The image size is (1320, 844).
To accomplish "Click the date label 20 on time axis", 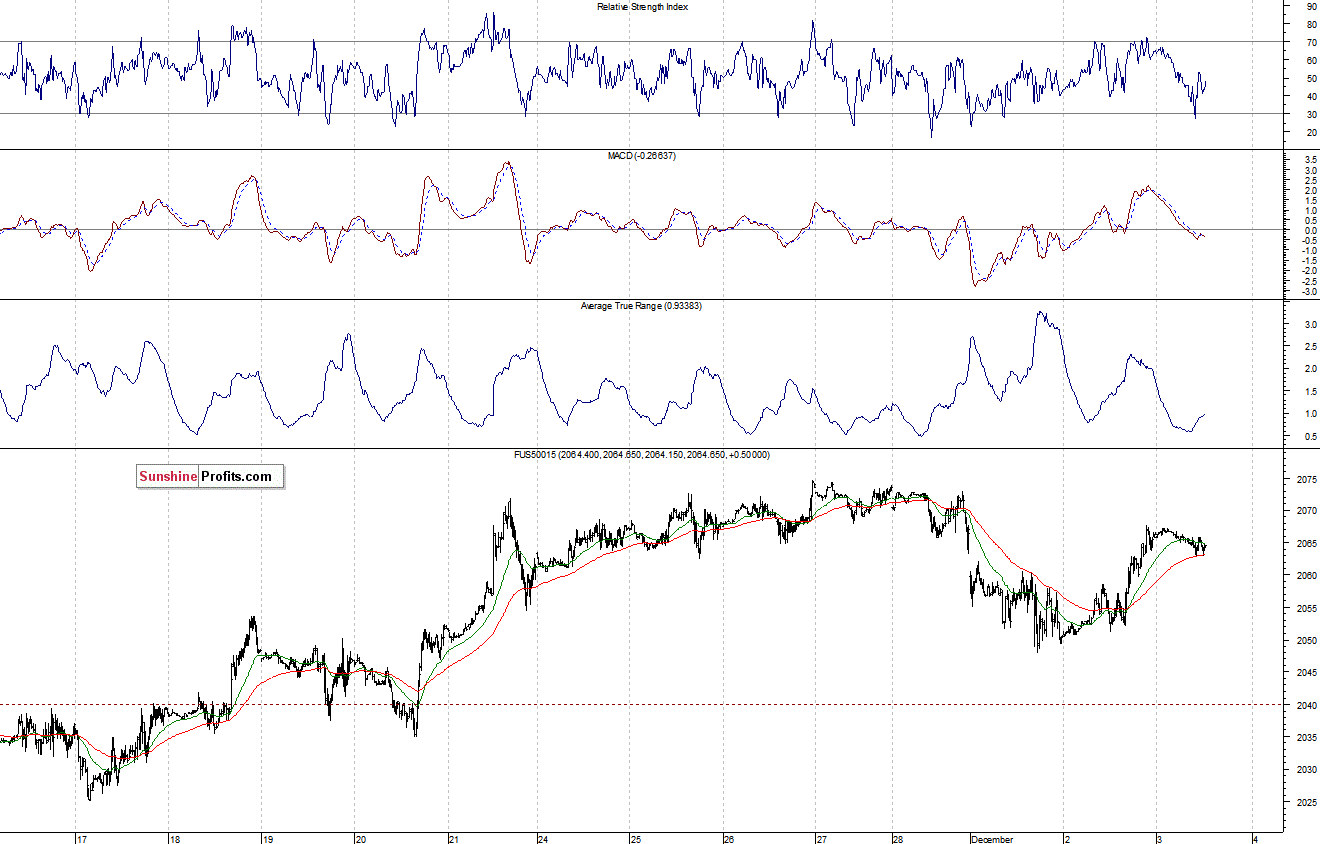I will click(361, 839).
